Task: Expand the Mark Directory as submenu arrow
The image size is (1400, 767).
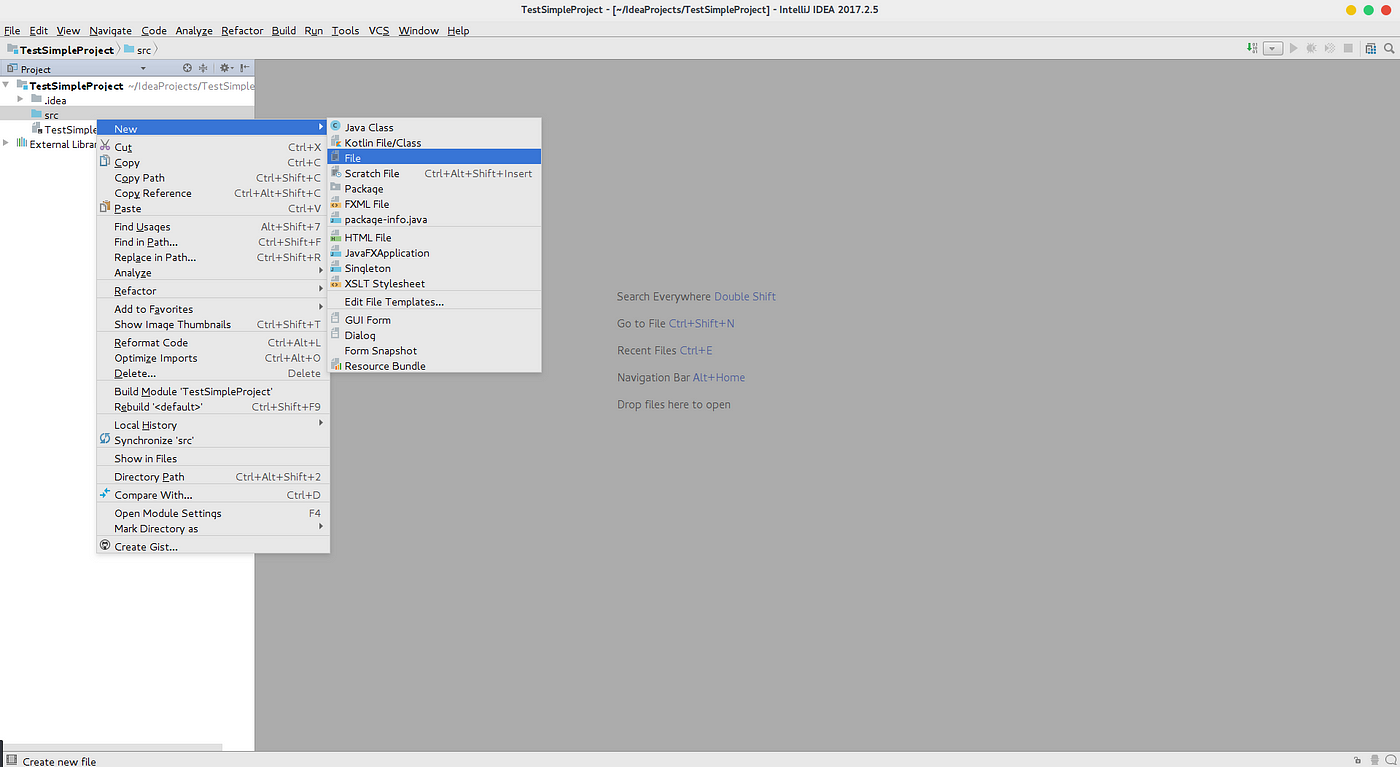Action: click(x=321, y=527)
